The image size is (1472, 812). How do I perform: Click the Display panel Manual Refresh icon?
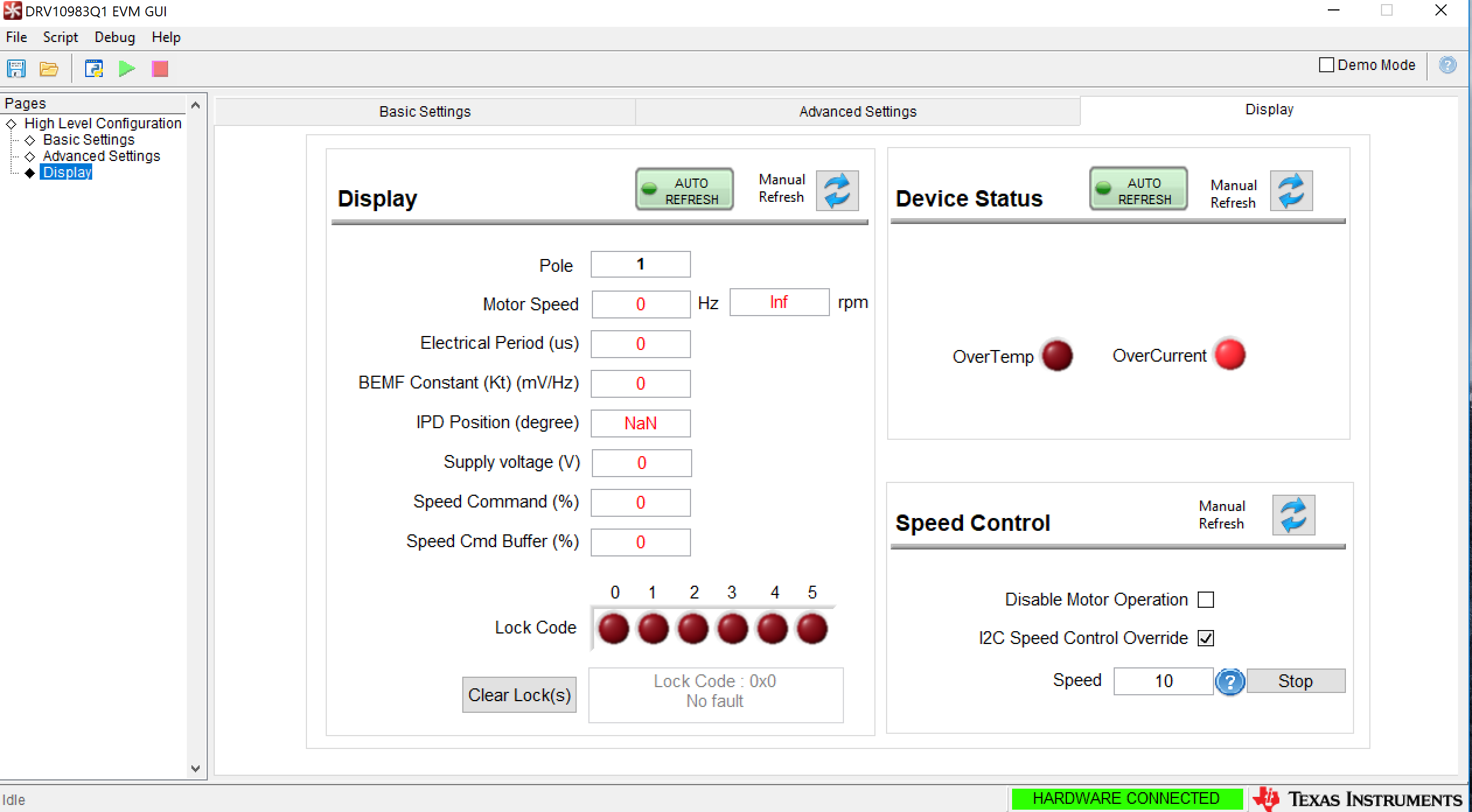[x=838, y=191]
